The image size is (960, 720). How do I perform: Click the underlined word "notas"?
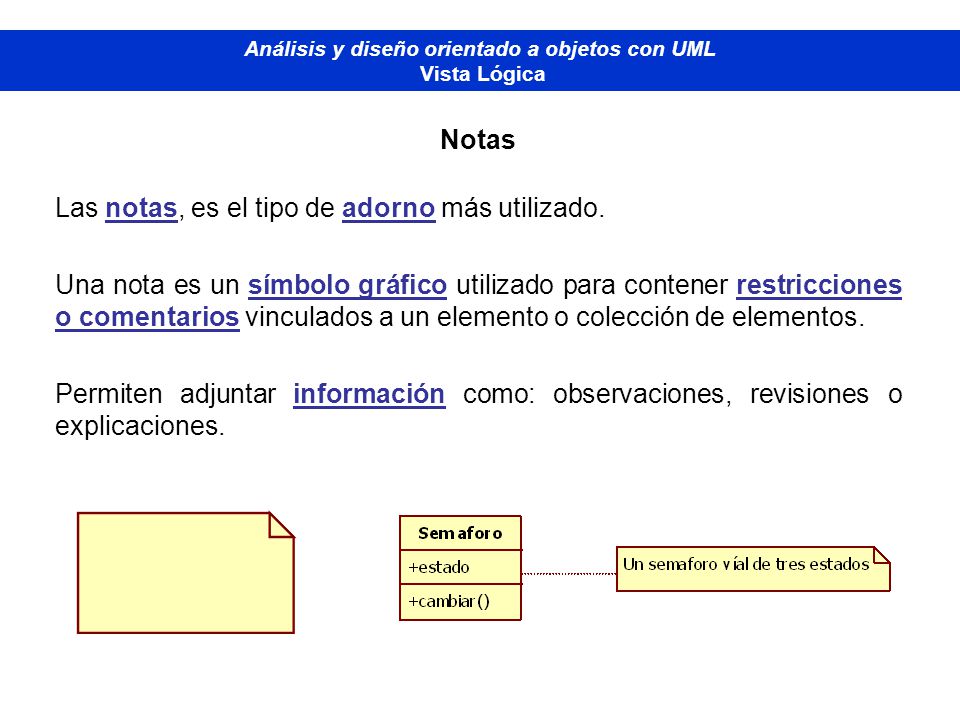(141, 208)
